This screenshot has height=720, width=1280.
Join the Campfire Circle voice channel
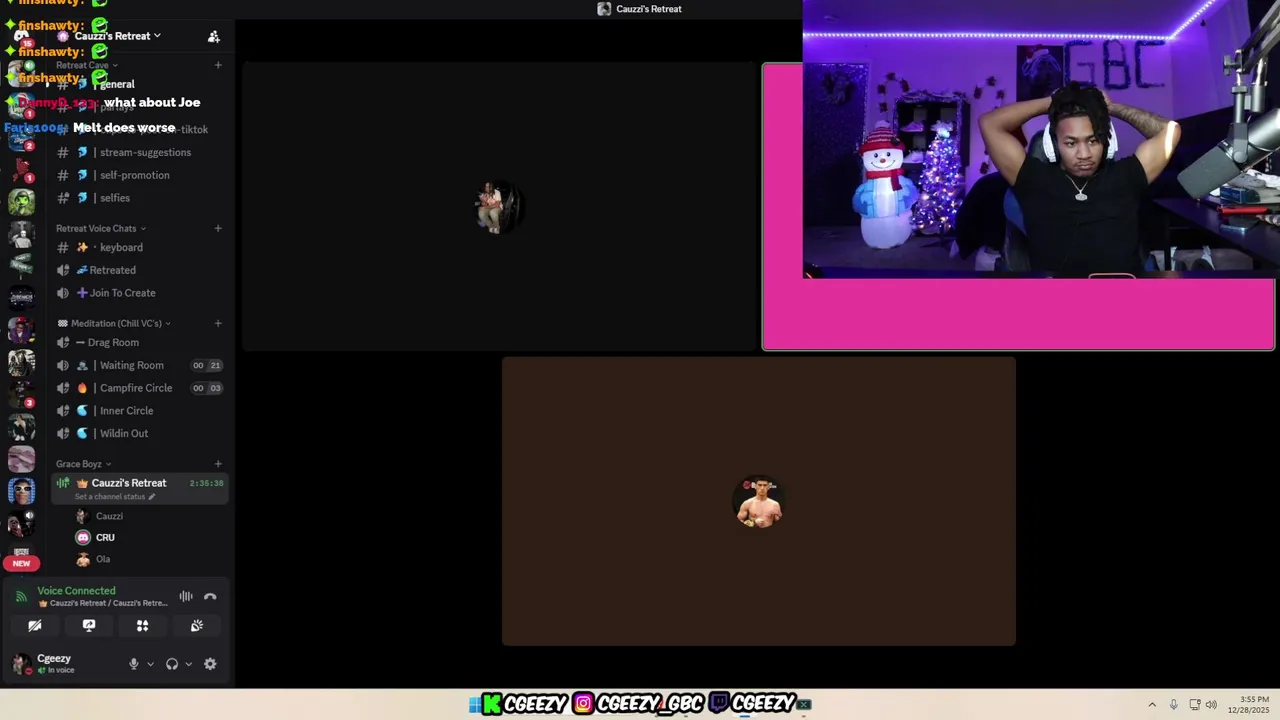138,388
